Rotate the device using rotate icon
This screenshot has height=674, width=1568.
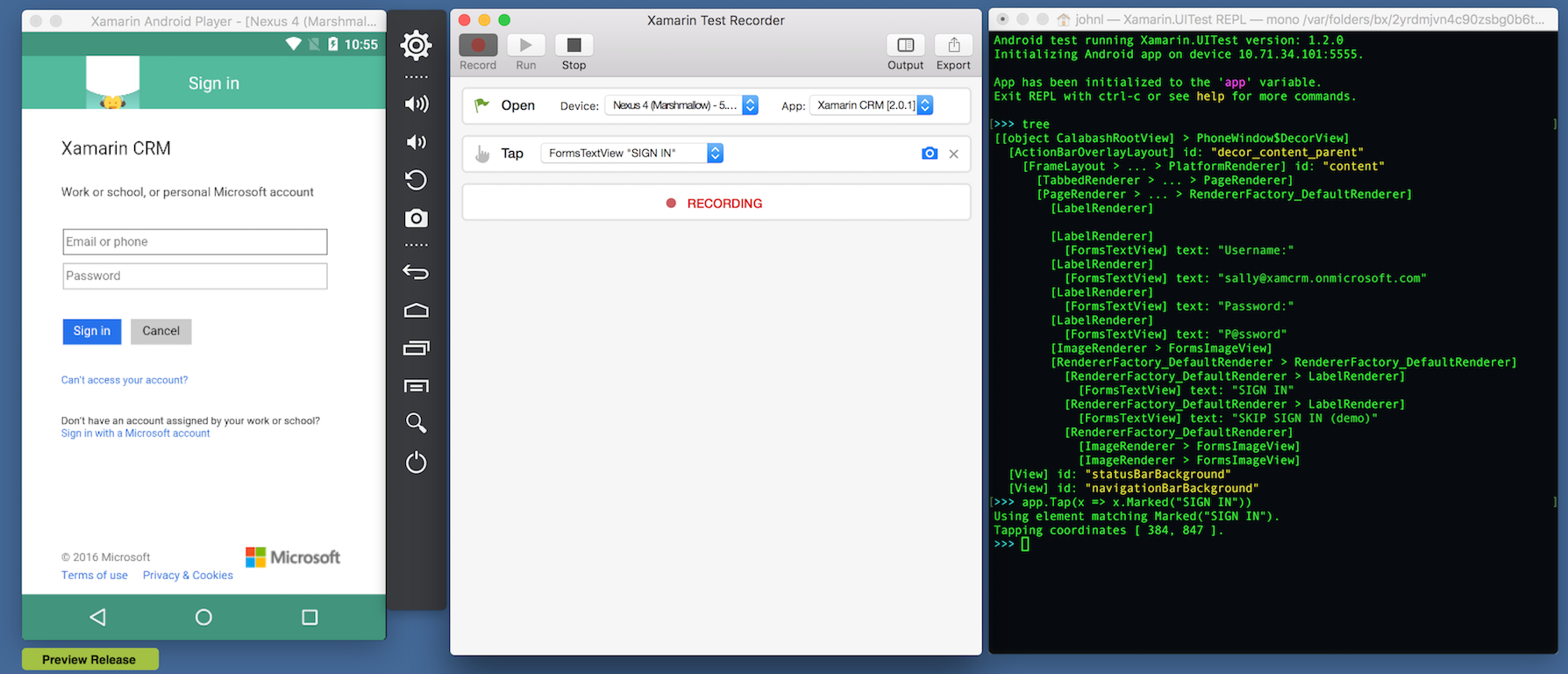point(416,180)
